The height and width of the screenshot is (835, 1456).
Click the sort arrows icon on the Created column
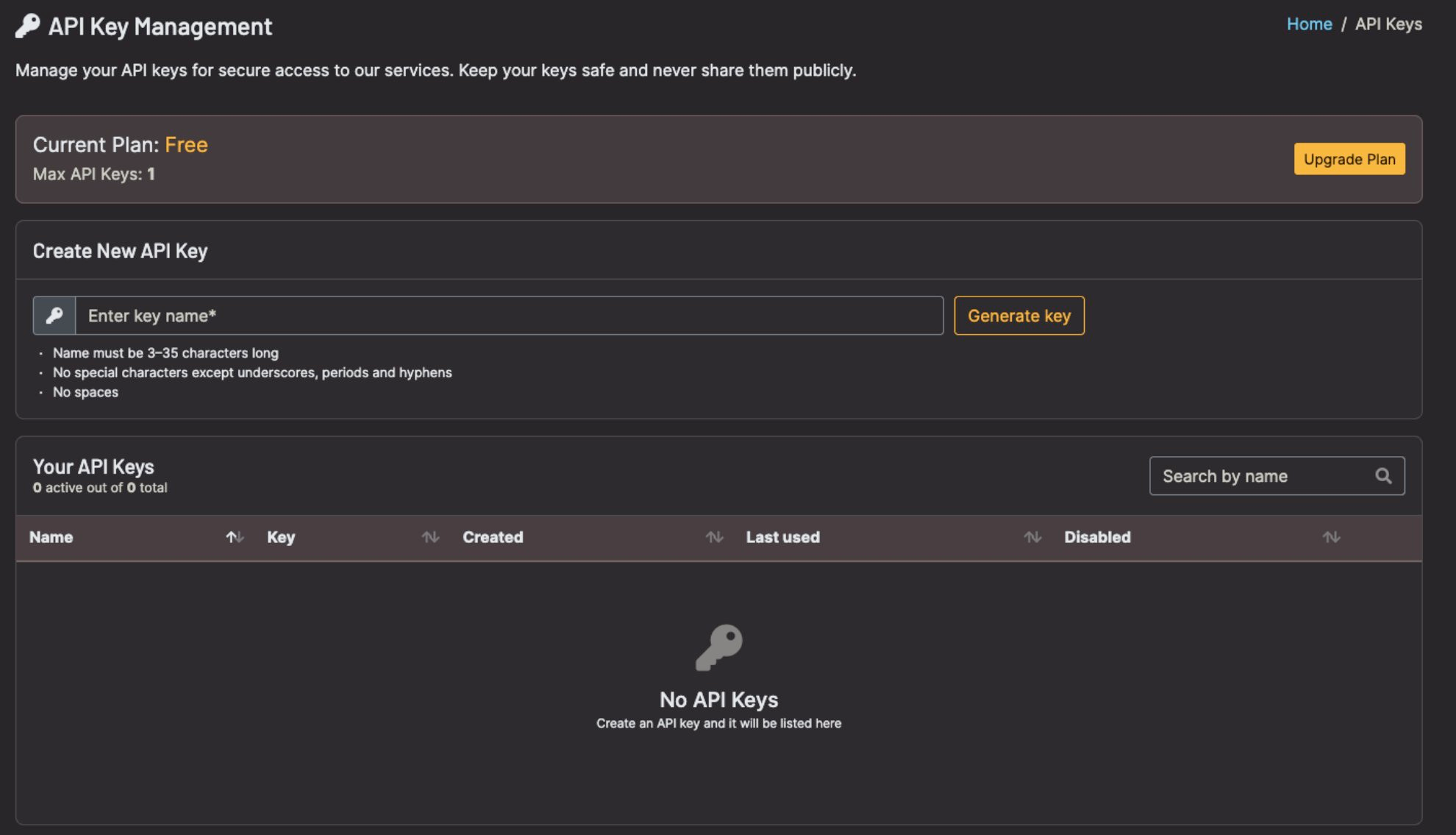tap(715, 537)
